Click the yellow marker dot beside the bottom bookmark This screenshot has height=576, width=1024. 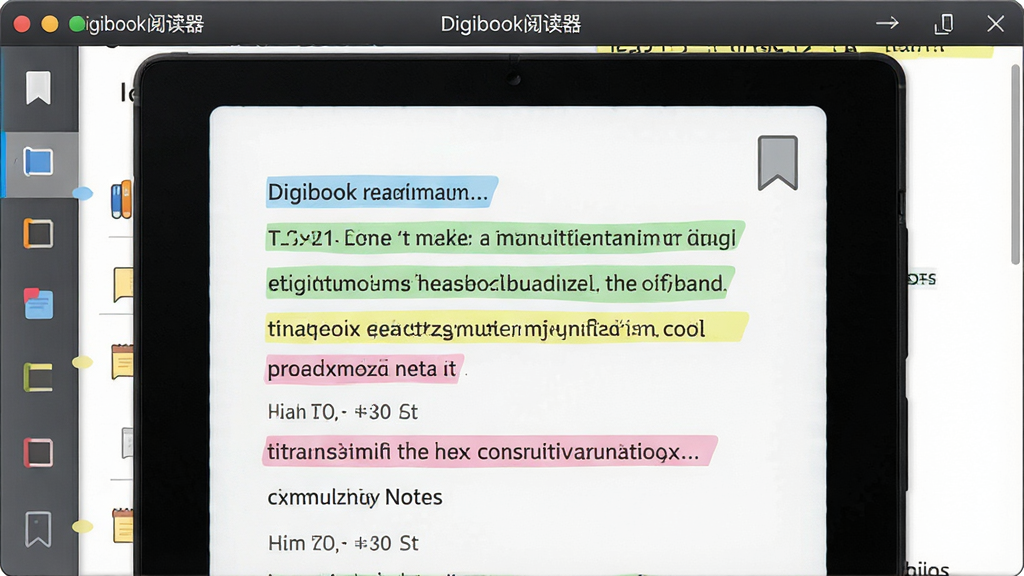coord(82,526)
